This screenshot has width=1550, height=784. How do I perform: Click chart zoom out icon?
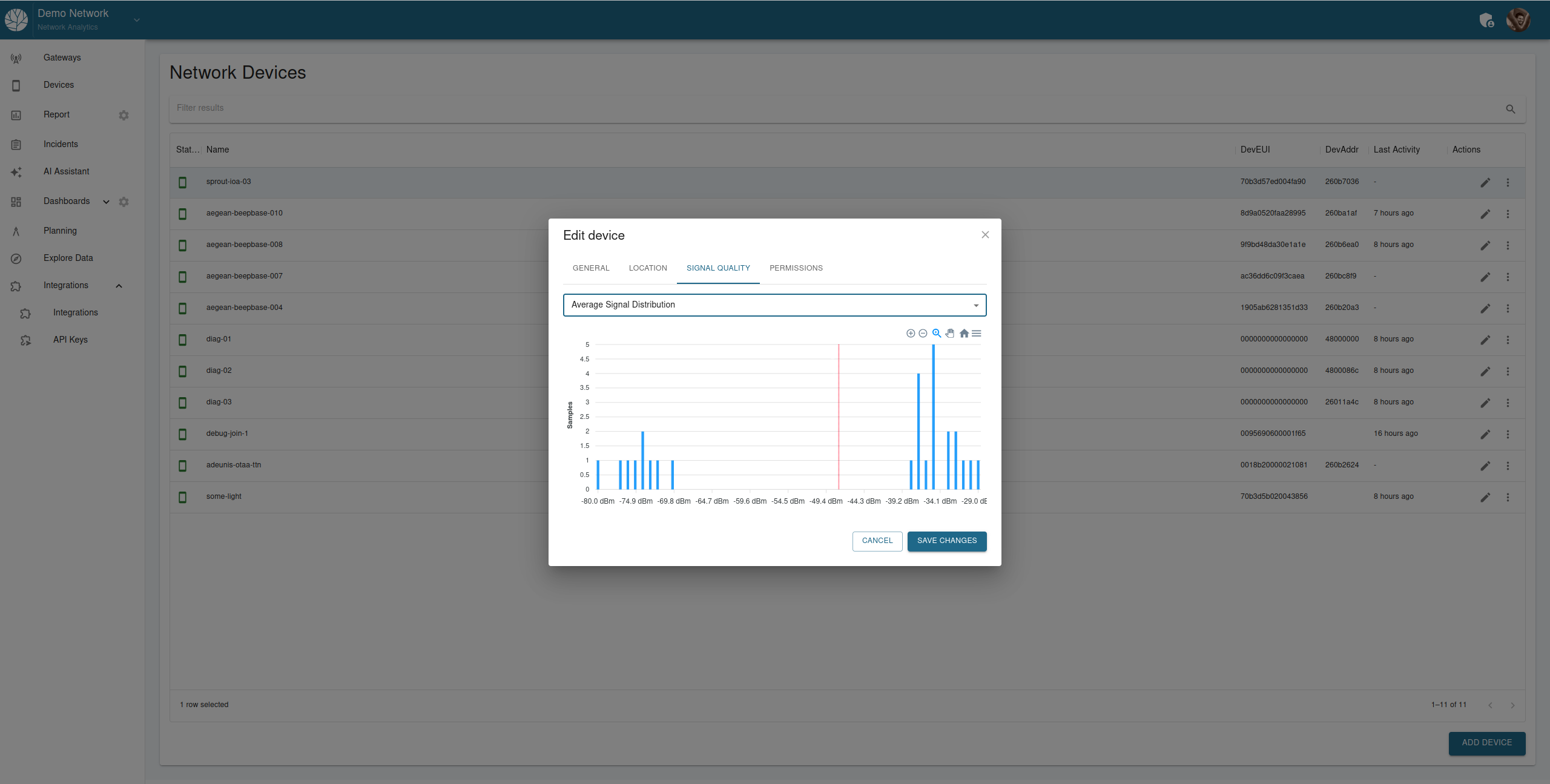(x=923, y=334)
